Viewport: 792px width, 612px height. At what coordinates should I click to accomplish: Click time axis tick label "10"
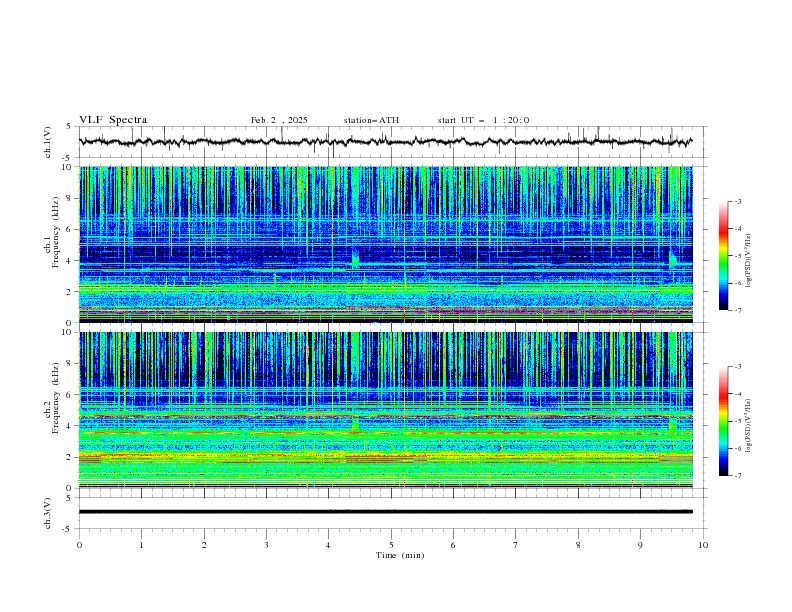point(703,545)
